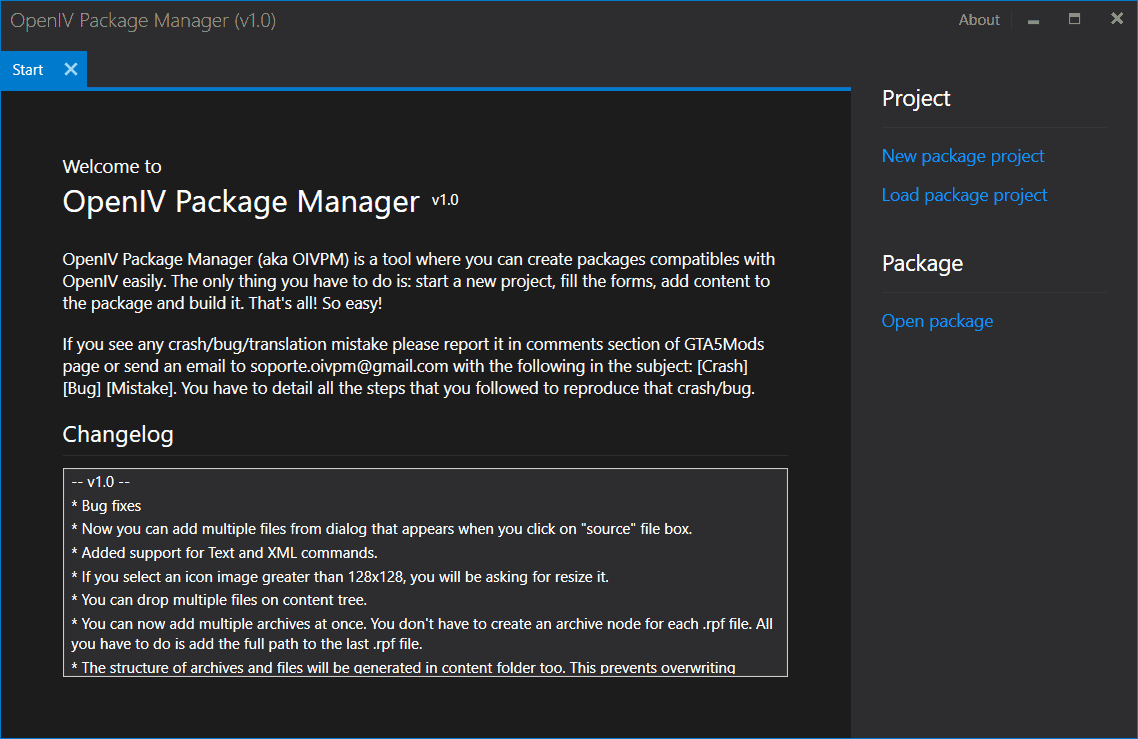1138x739 pixels.
Task: Create a New package project
Action: [x=962, y=156]
